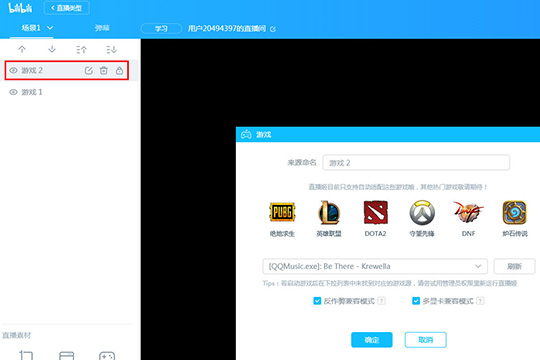Image resolution: width=540 pixels, height=360 pixels.
Task: Open the edit icon for 游戏 2
Action: click(89, 71)
